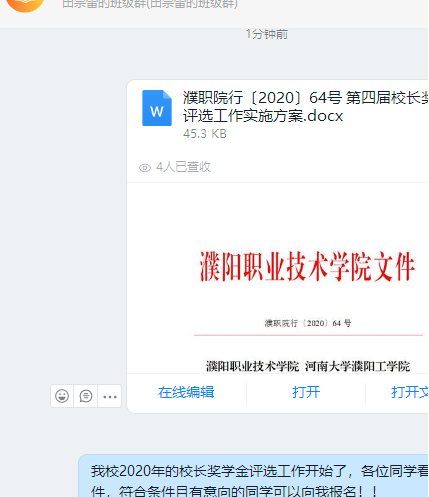Image resolution: width=429 pixels, height=497 pixels.
Task: Click the class group name header text
Action: (150, 4)
